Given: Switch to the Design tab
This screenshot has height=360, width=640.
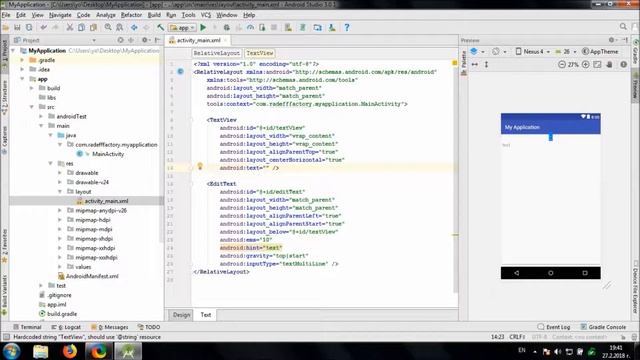Looking at the screenshot, I should (181, 315).
